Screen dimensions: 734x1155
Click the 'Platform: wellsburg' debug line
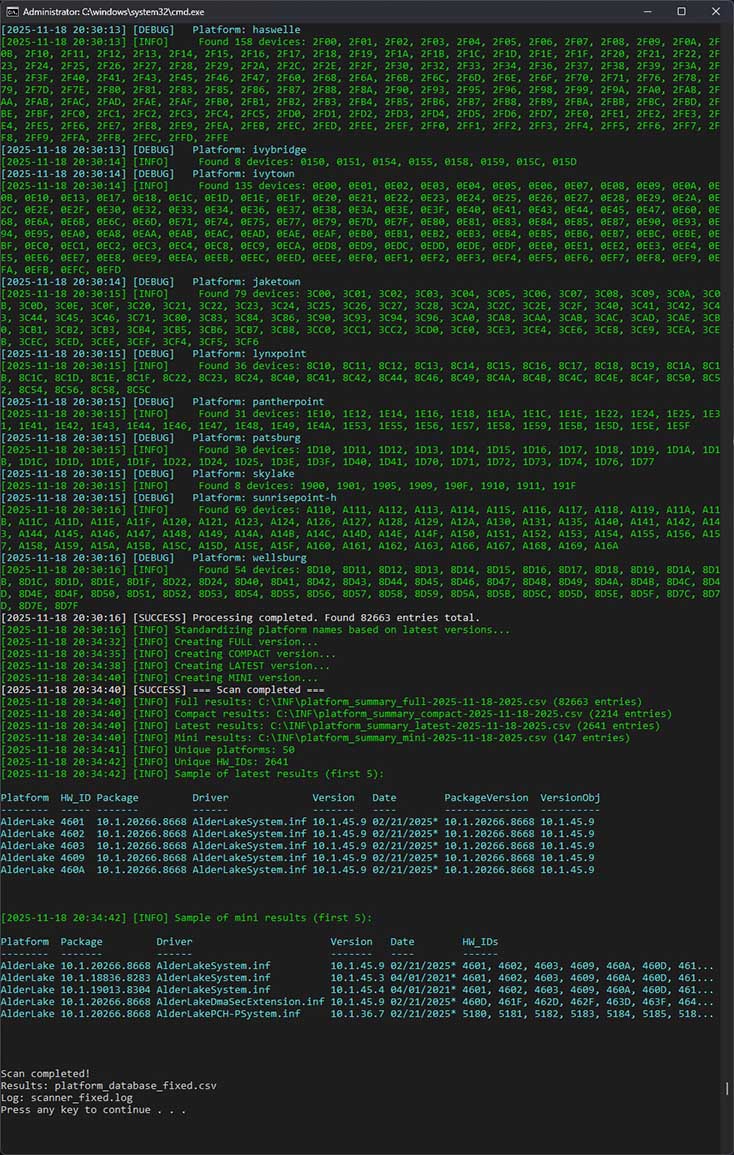click(x=249, y=557)
